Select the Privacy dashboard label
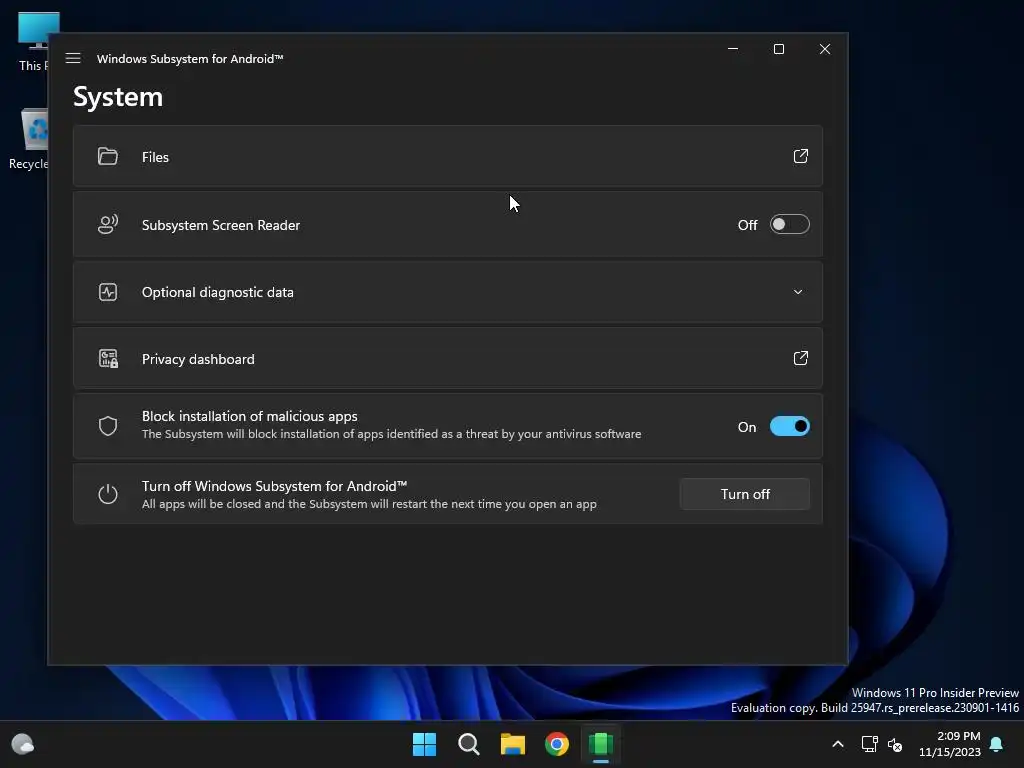The image size is (1024, 768). pyautogui.click(x=198, y=359)
